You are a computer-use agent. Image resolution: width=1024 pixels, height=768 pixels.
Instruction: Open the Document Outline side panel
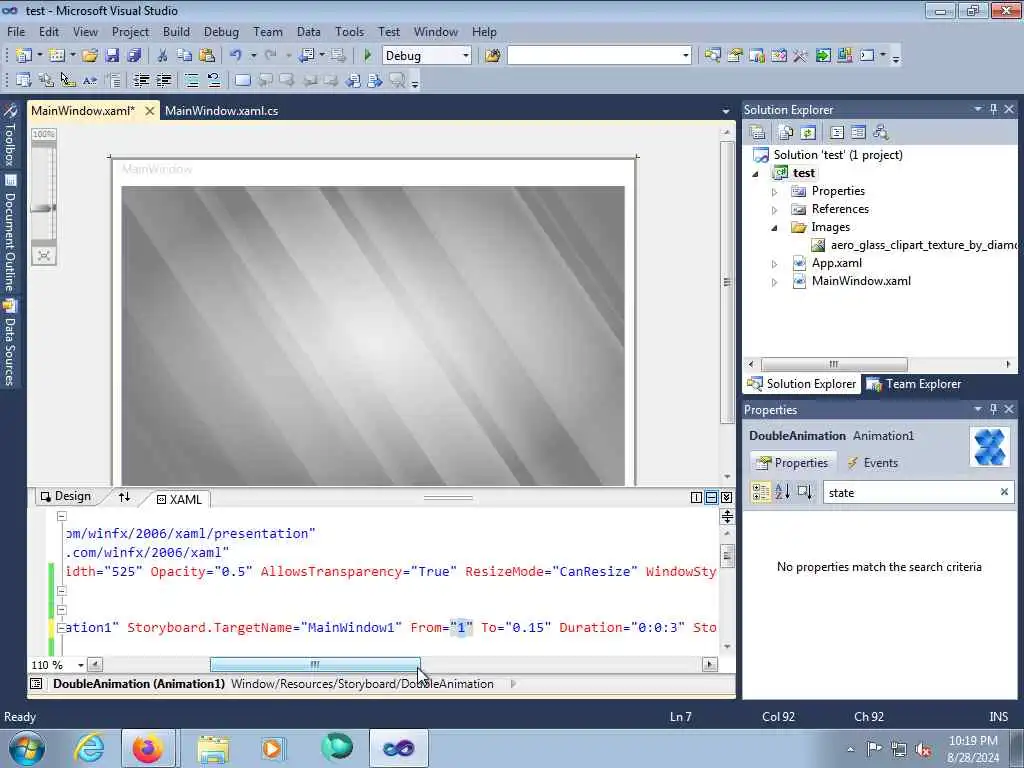(x=10, y=234)
